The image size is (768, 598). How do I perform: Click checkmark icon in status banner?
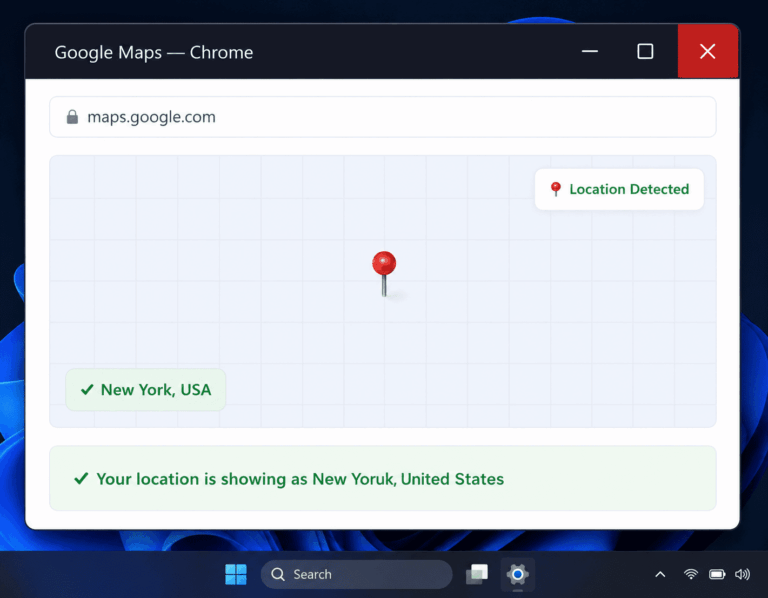coord(81,478)
